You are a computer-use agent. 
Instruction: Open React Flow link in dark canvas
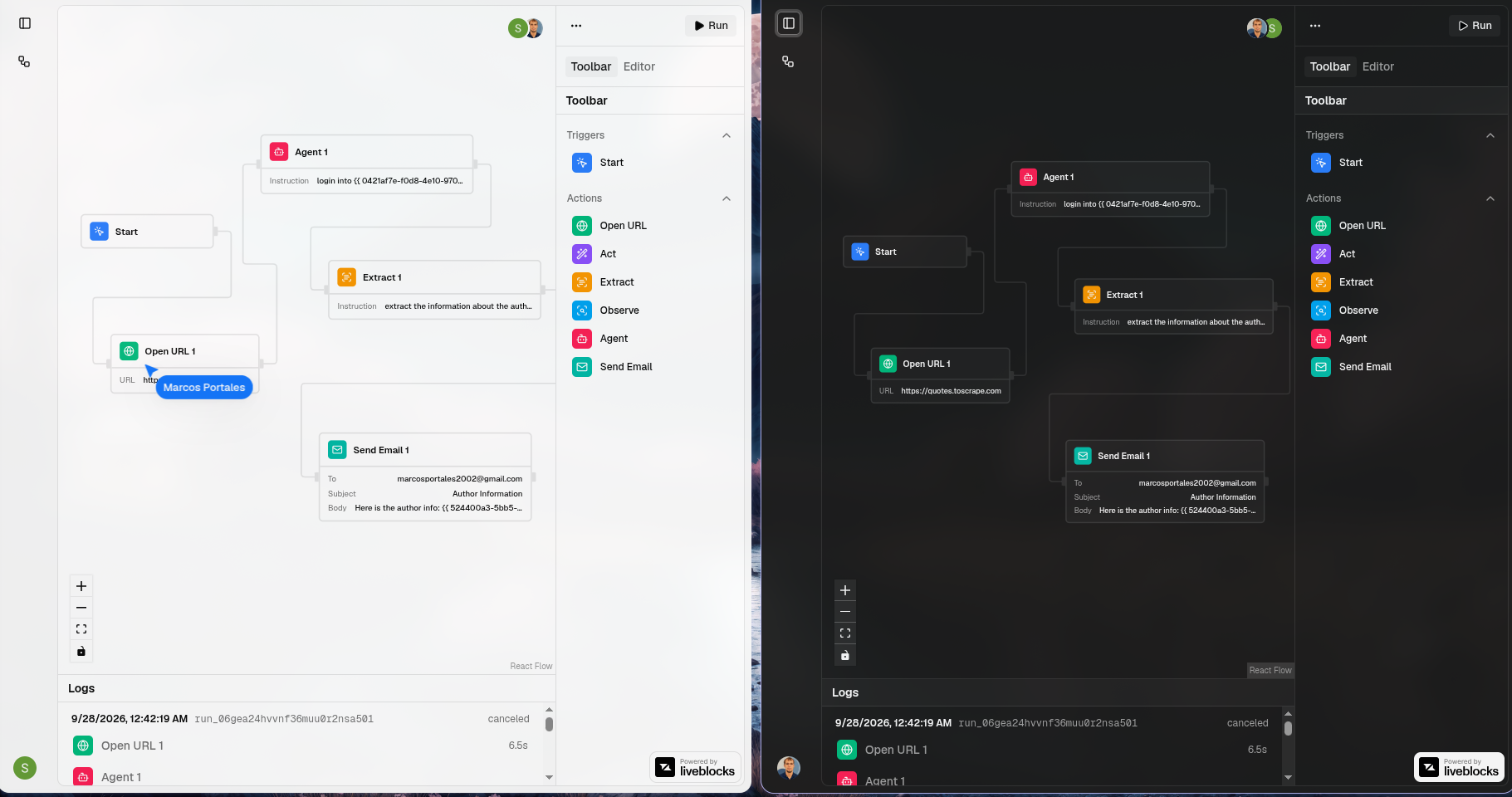(x=1270, y=670)
